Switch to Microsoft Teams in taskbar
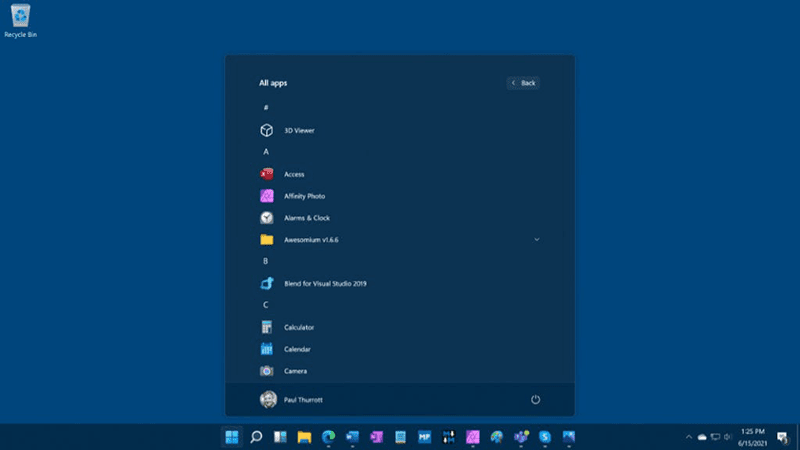The width and height of the screenshot is (800, 450). (521, 437)
